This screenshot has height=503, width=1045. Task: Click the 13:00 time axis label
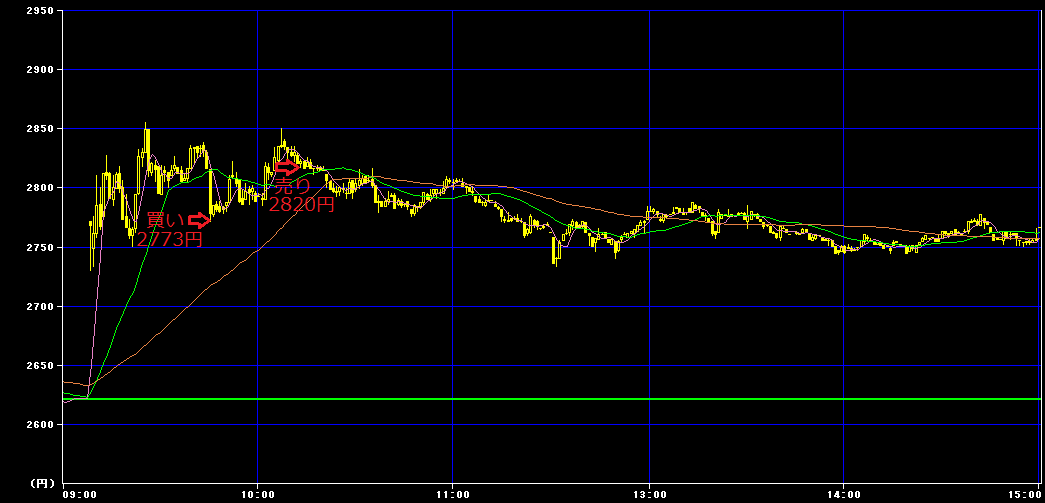coord(649,495)
